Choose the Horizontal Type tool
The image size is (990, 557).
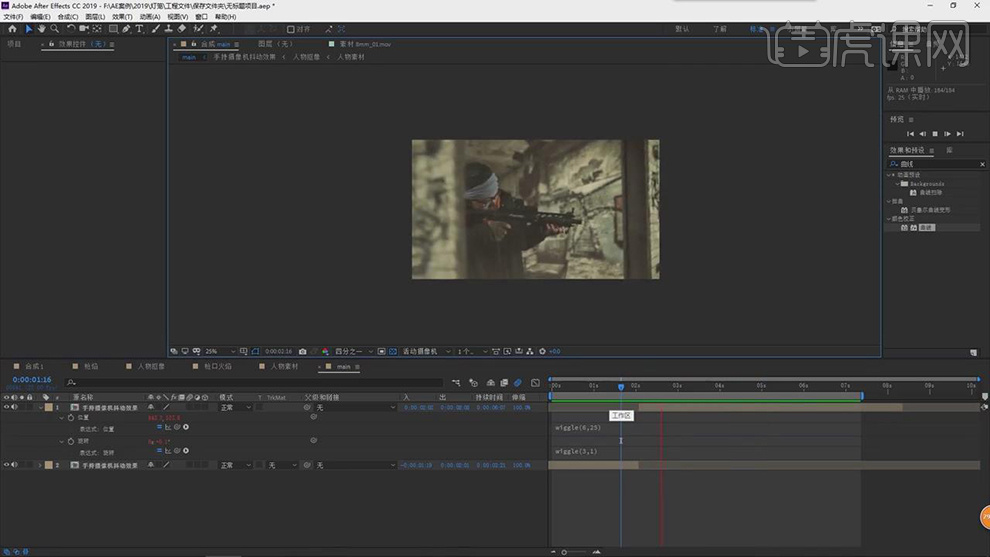tap(139, 29)
